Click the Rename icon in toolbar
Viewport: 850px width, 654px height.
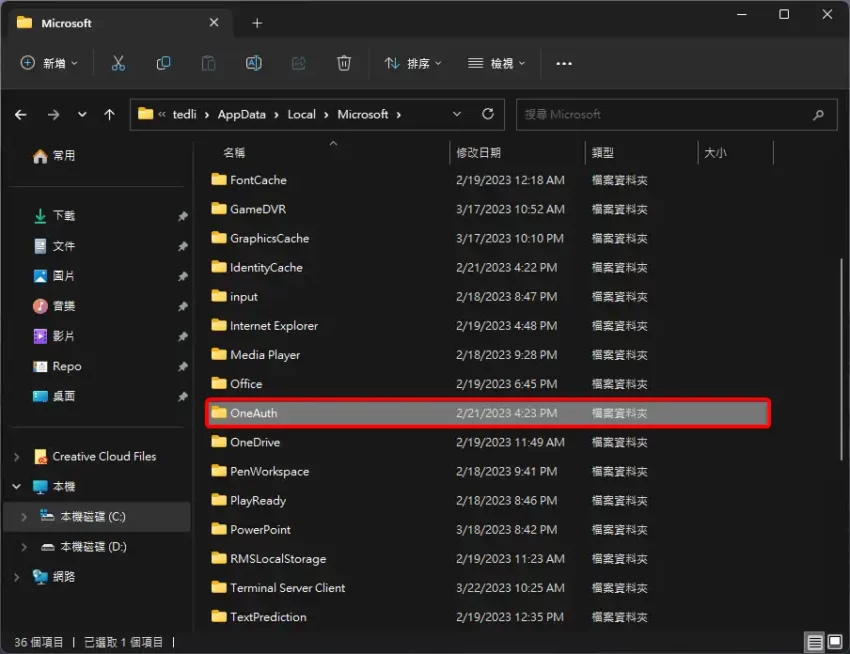pyautogui.click(x=254, y=63)
